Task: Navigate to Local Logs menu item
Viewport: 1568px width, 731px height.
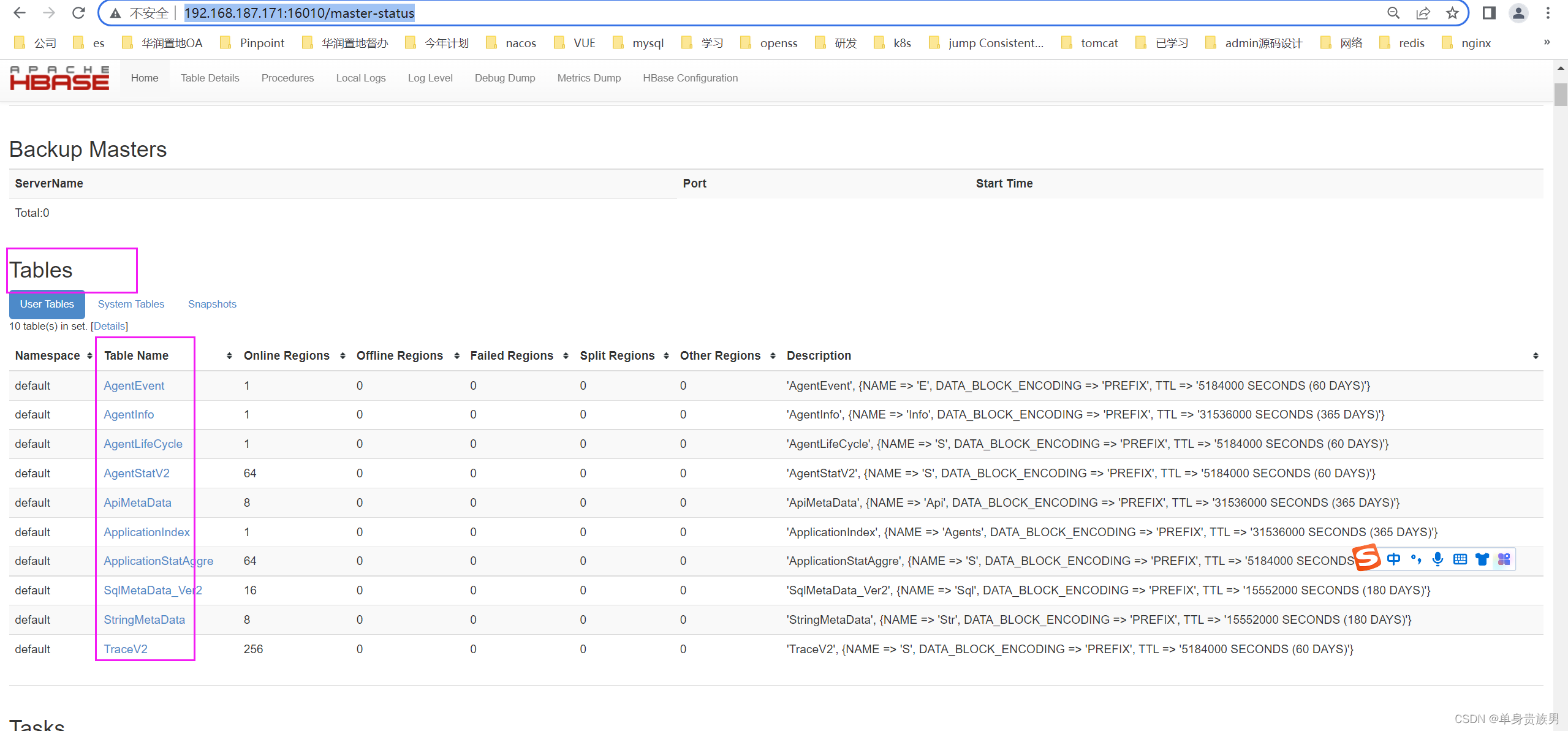Action: click(x=361, y=78)
